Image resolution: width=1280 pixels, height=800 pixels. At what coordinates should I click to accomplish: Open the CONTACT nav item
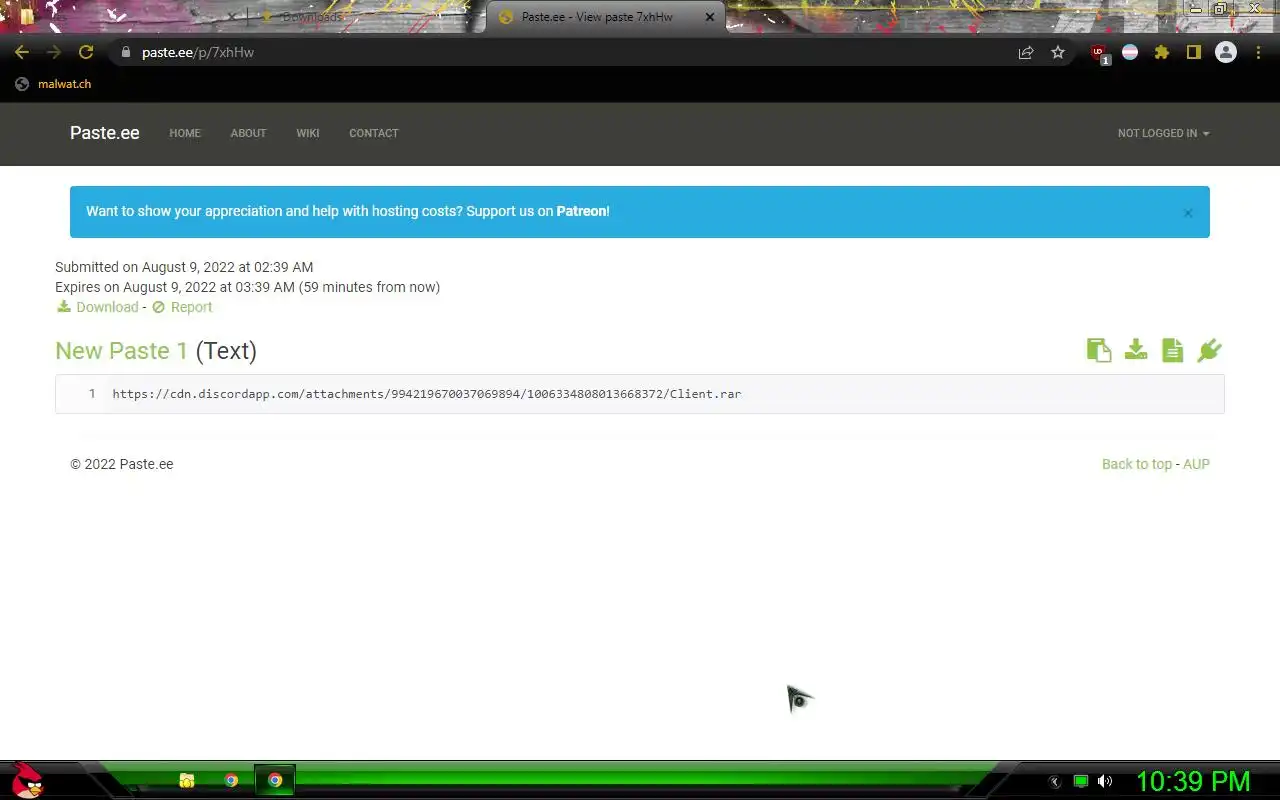point(374,133)
